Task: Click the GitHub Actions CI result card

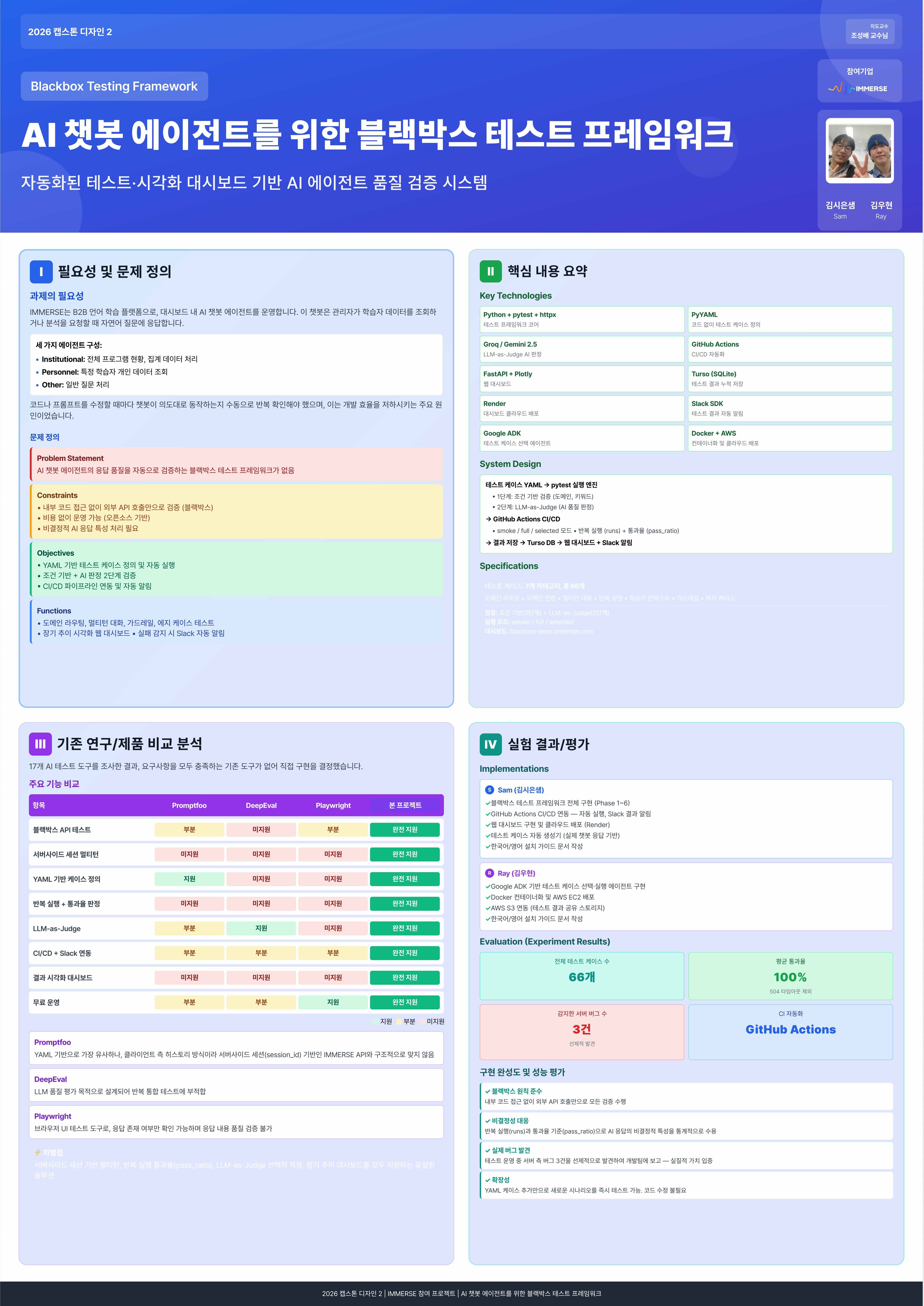Action: pyautogui.click(x=790, y=1032)
